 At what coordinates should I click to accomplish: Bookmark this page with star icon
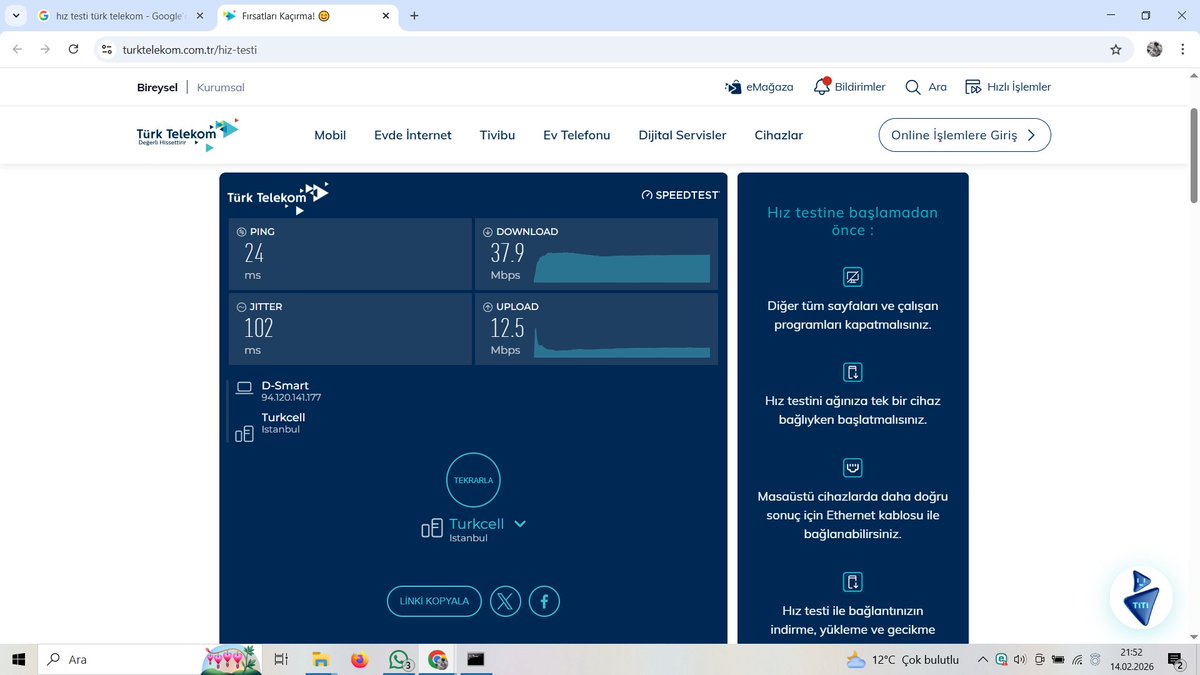[1115, 49]
